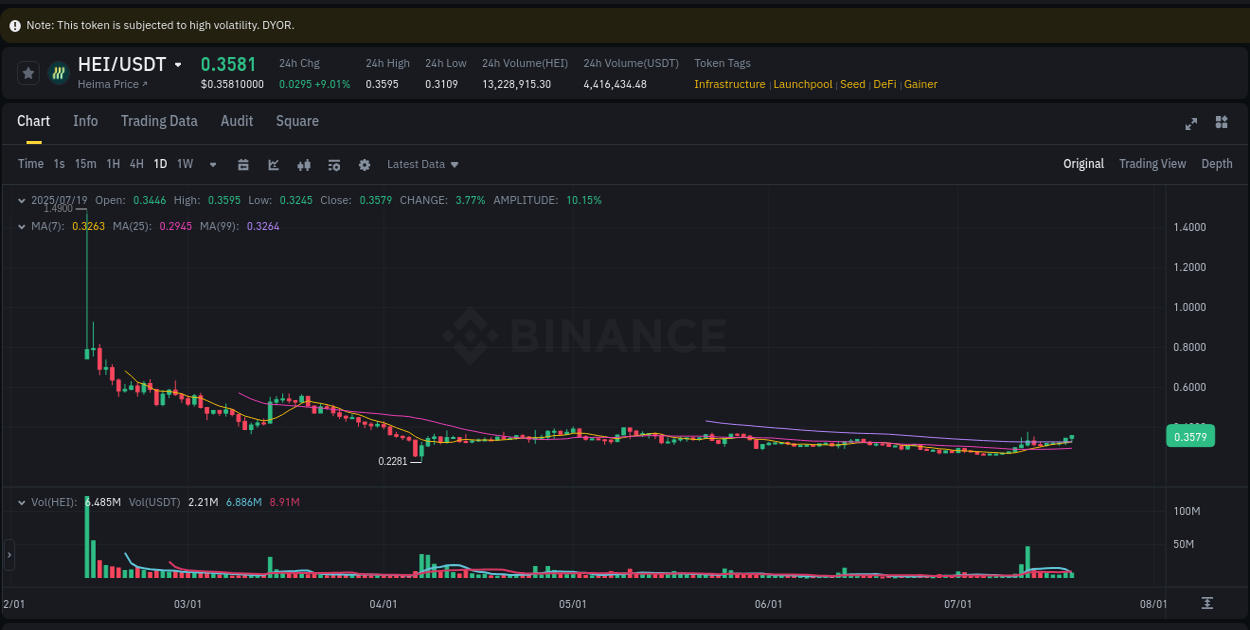This screenshot has height=630, width=1250.
Task: Open the Launchpool token tag
Action: [803, 84]
